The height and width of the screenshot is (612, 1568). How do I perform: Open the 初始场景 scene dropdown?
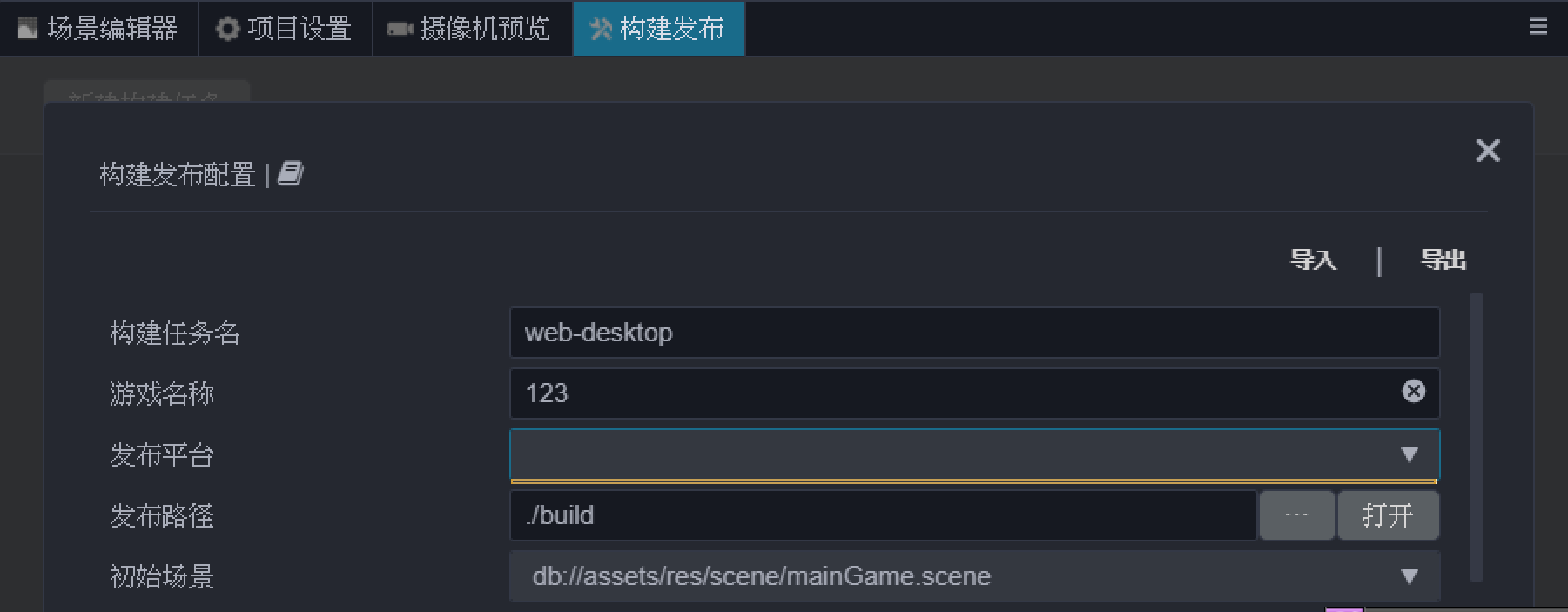973,576
